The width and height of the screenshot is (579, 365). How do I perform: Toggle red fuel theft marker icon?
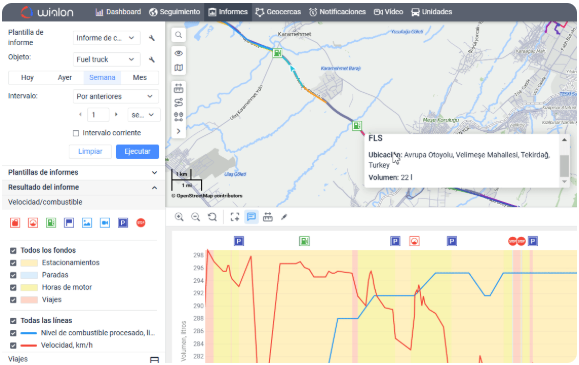coord(33,223)
